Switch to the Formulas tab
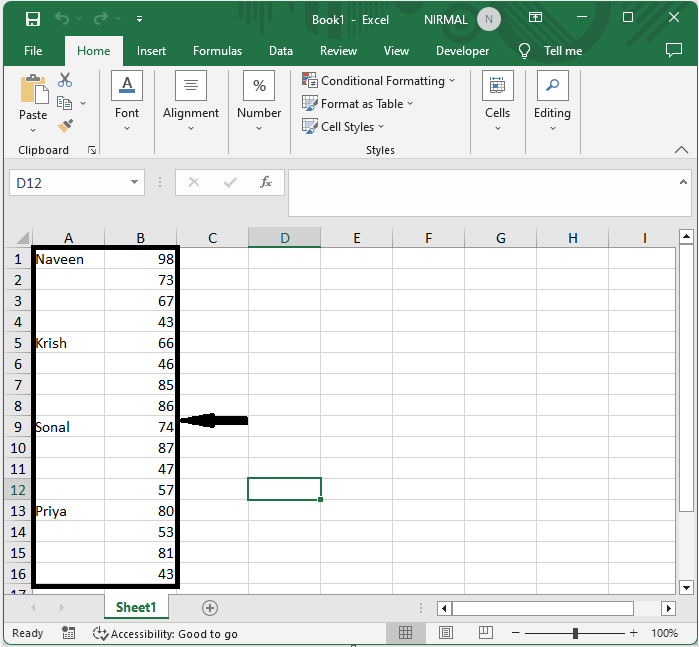 point(218,51)
